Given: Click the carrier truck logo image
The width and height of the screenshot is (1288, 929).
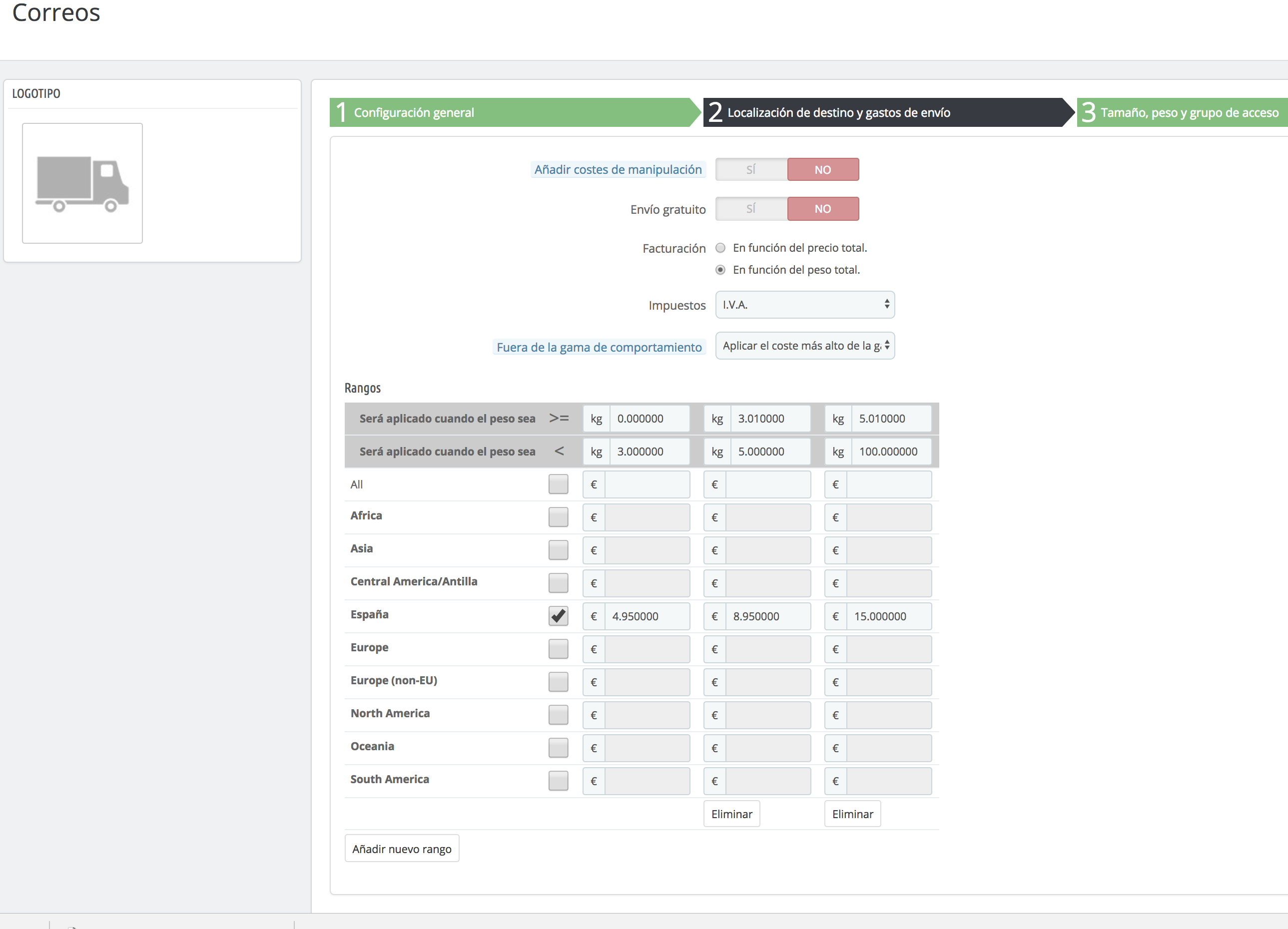Looking at the screenshot, I should (82, 183).
